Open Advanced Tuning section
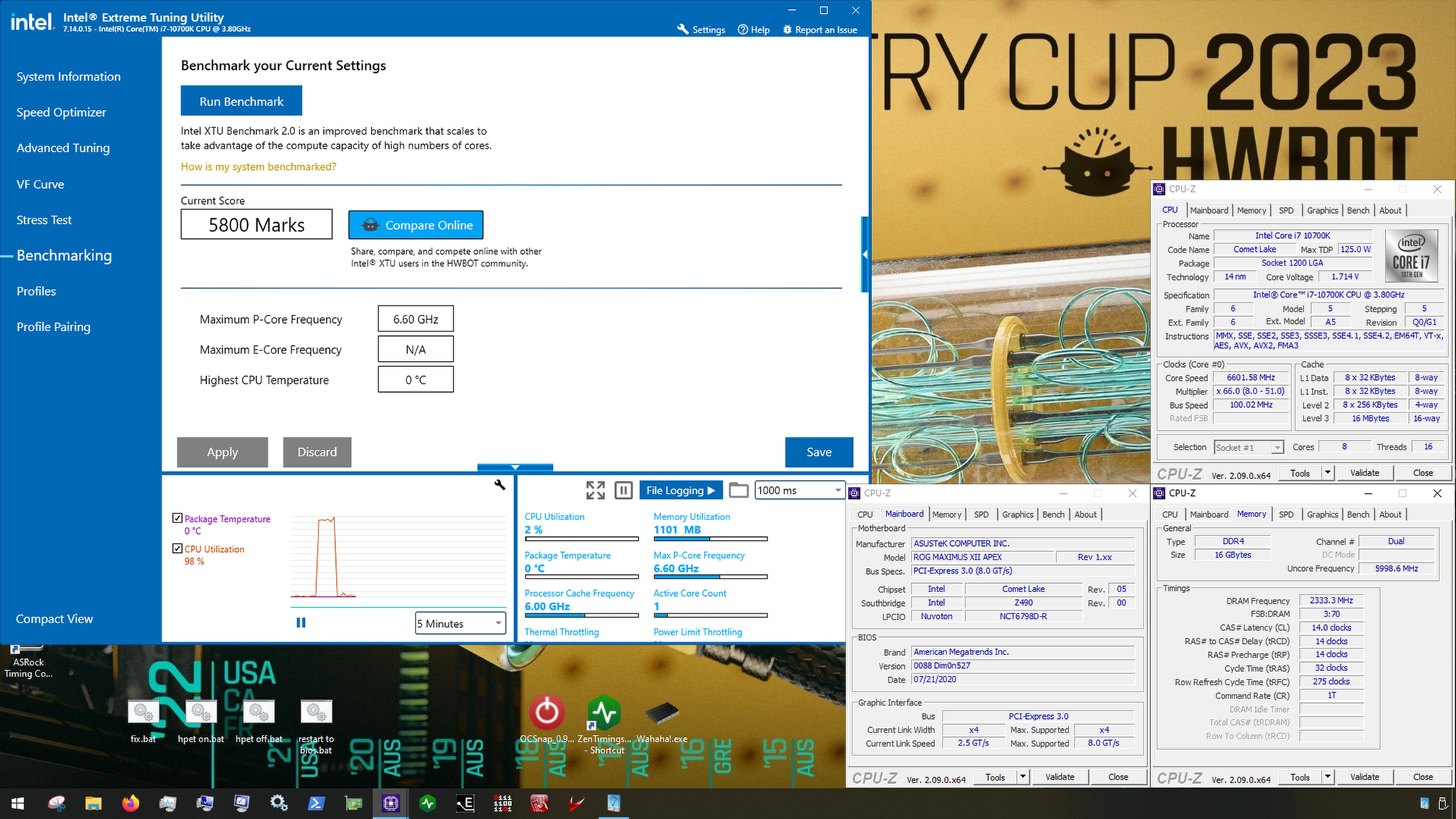 coord(63,148)
